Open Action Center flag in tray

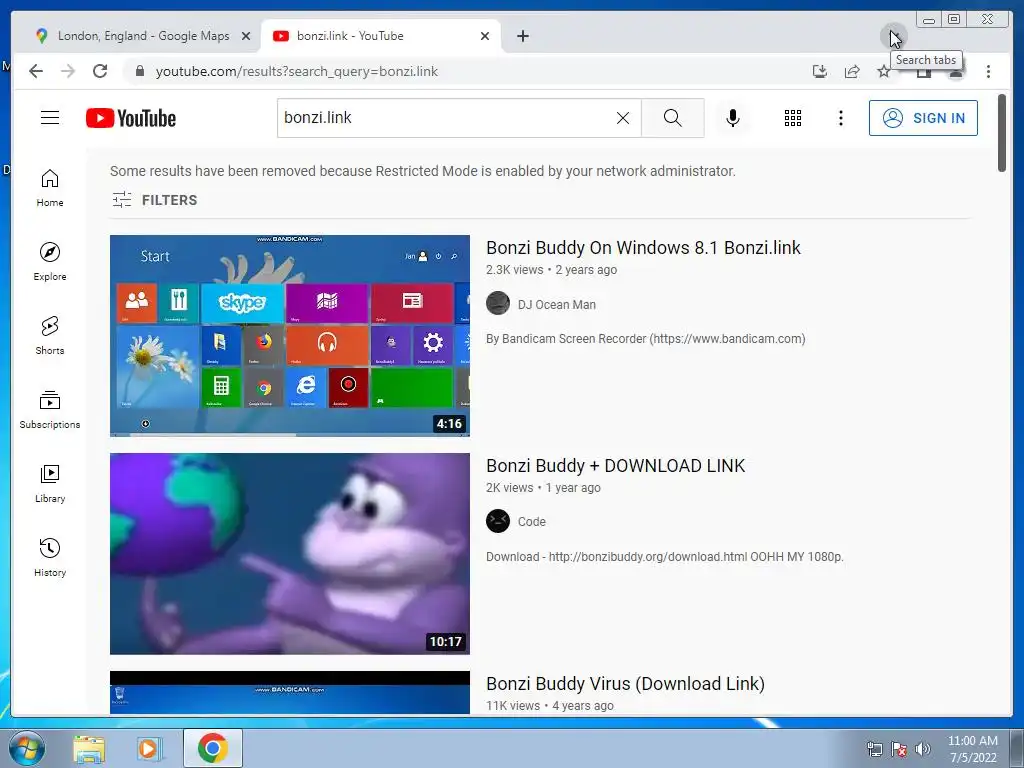click(899, 749)
